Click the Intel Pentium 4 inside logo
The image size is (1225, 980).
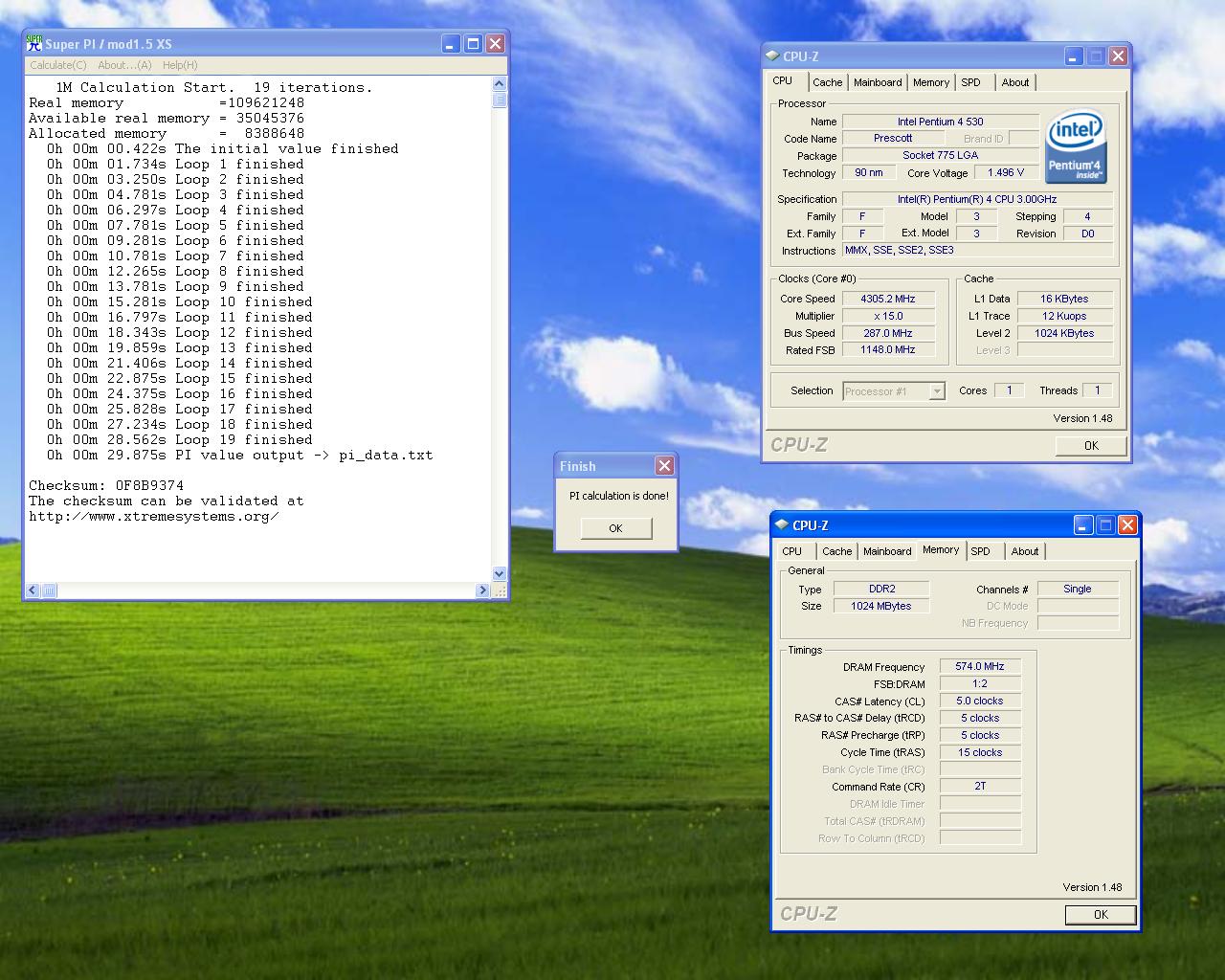[x=1077, y=146]
